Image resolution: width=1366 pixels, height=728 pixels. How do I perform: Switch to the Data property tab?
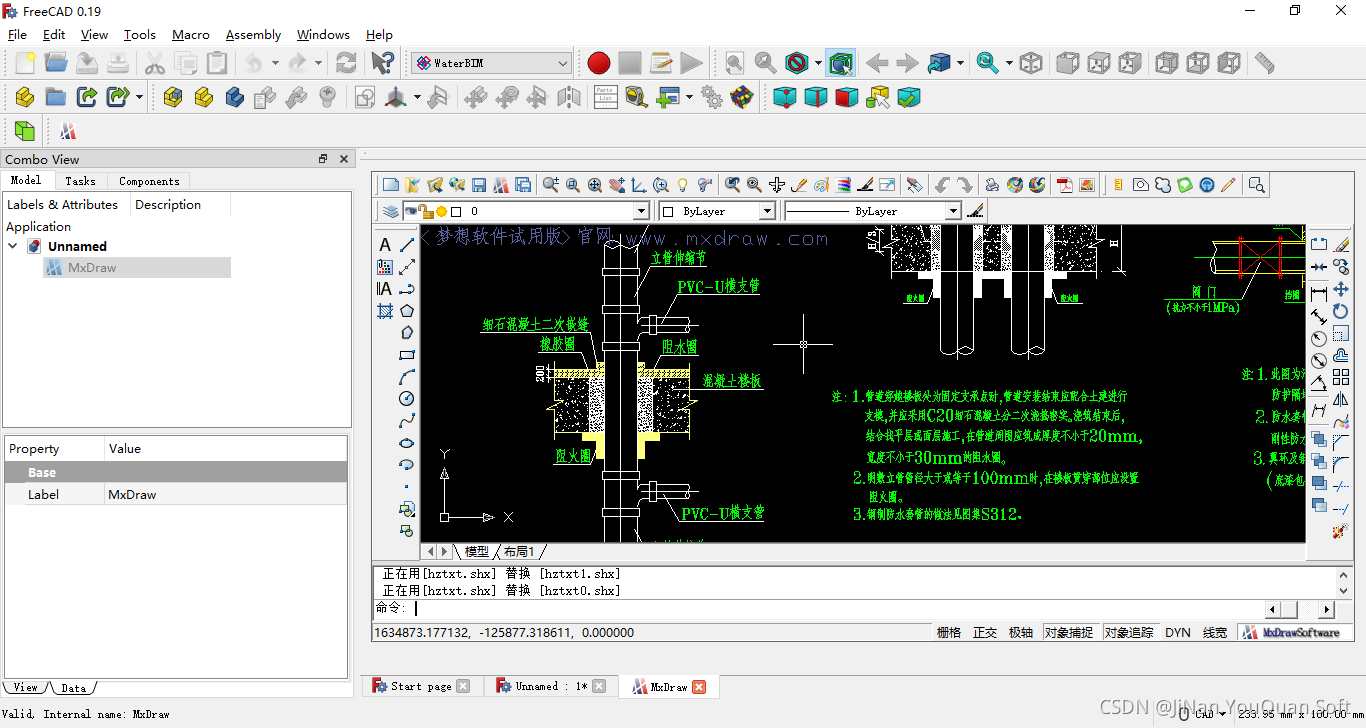[73, 687]
